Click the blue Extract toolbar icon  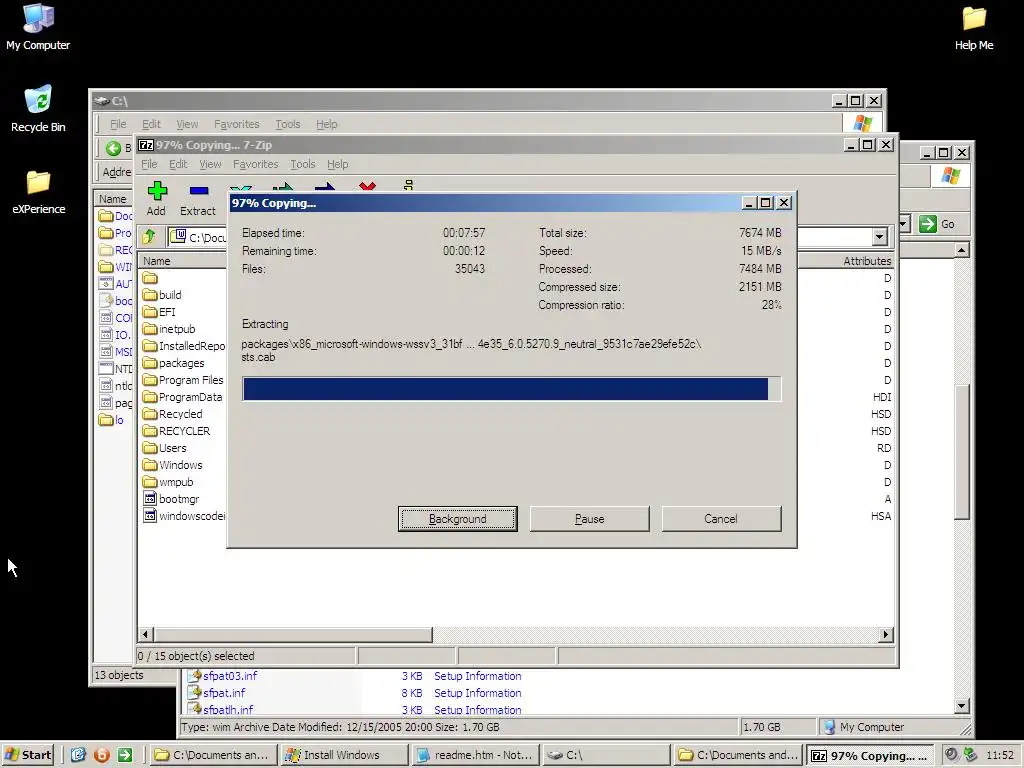pos(199,191)
